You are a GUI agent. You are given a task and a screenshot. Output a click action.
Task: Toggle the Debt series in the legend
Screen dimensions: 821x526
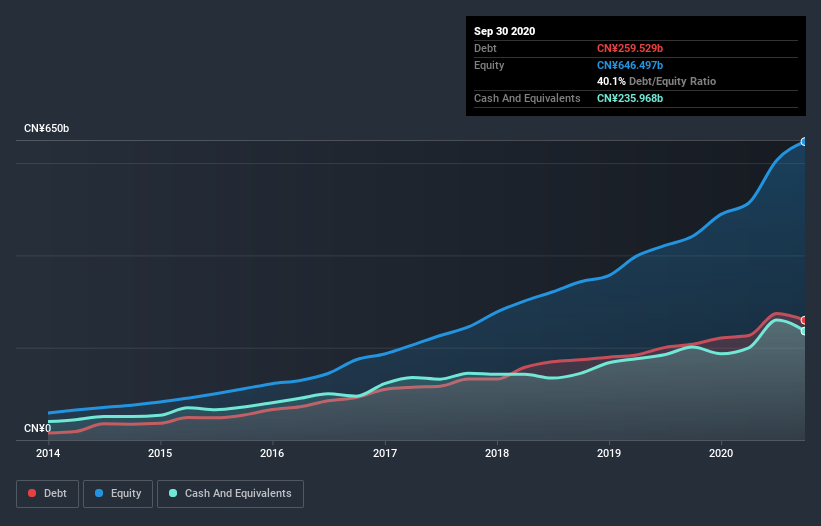(48, 494)
